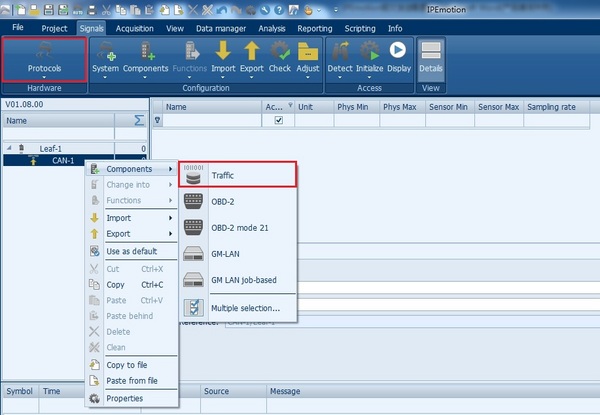
Task: Choose Copy to file in context menu
Action: pos(132,365)
